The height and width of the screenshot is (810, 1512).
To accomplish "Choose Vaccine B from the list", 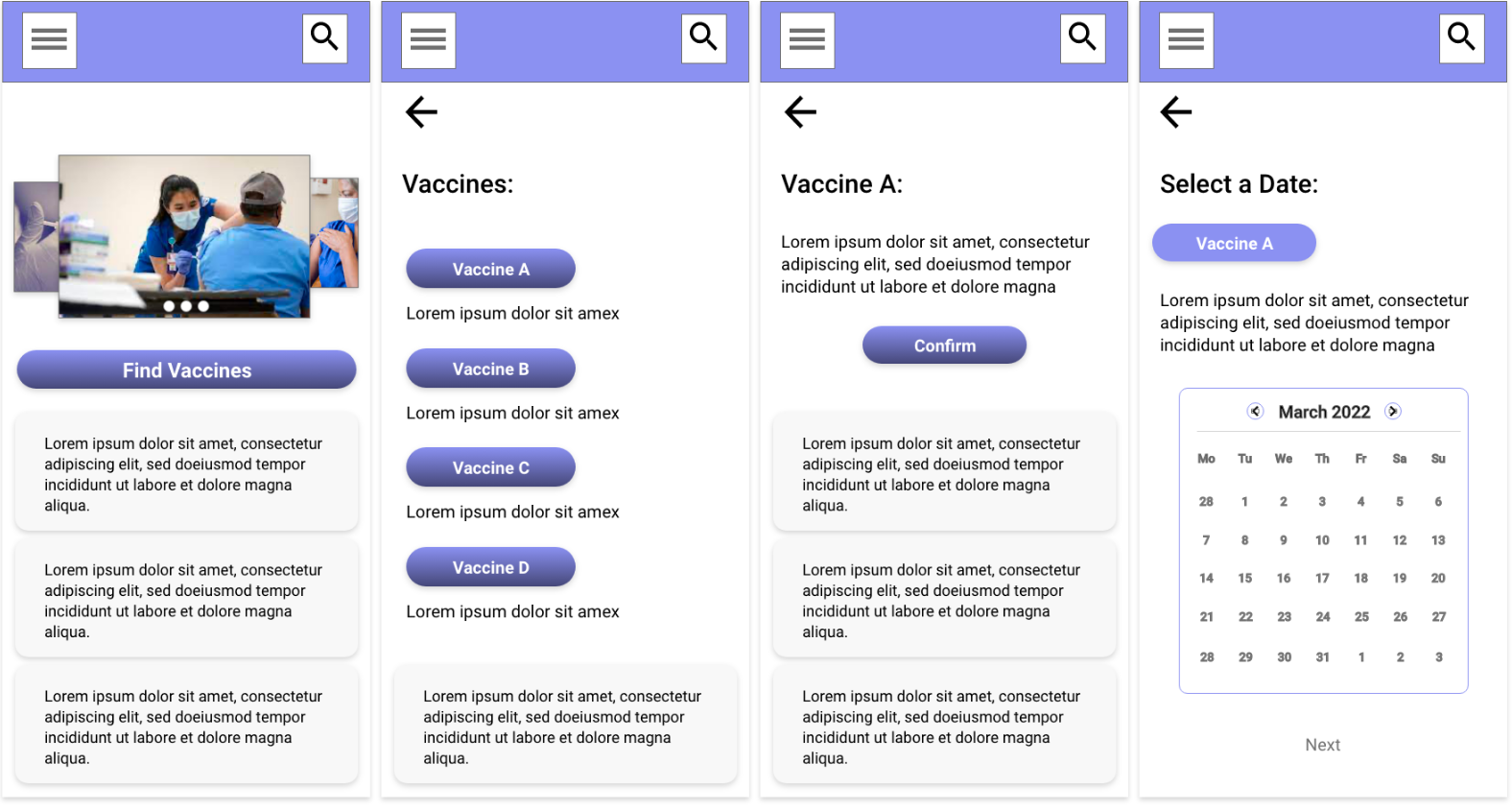I will coord(490,369).
